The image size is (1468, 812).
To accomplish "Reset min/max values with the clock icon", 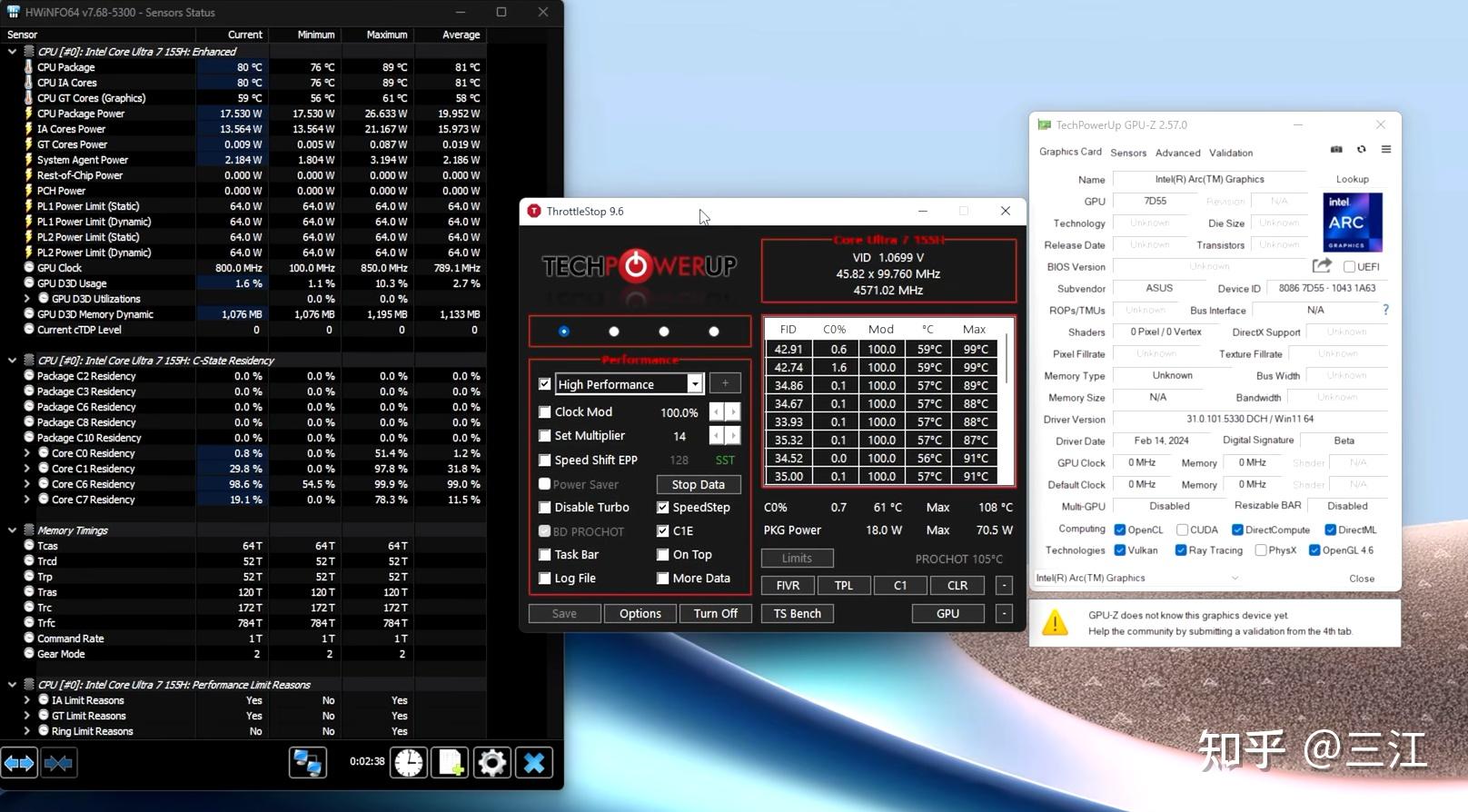I will tap(409, 763).
